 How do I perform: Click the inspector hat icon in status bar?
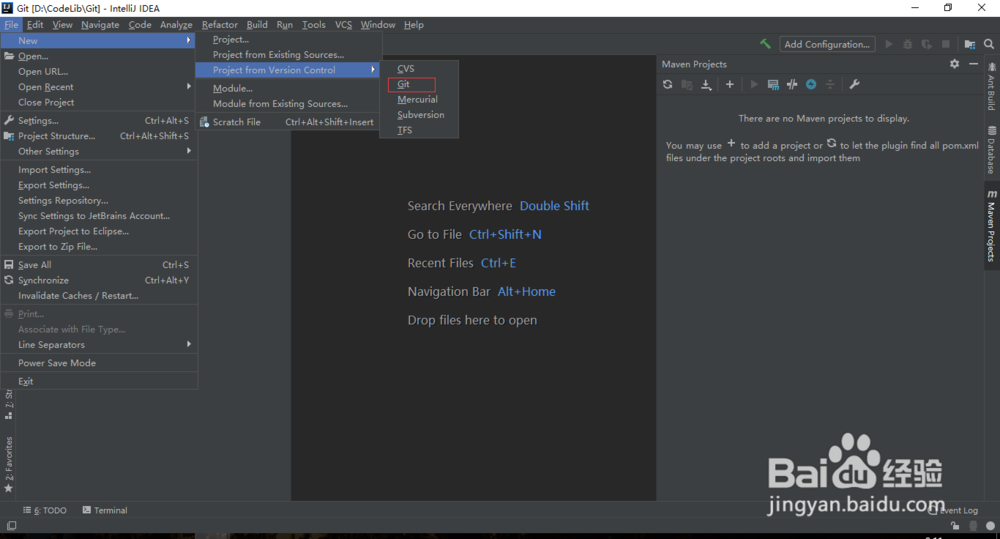(973, 526)
